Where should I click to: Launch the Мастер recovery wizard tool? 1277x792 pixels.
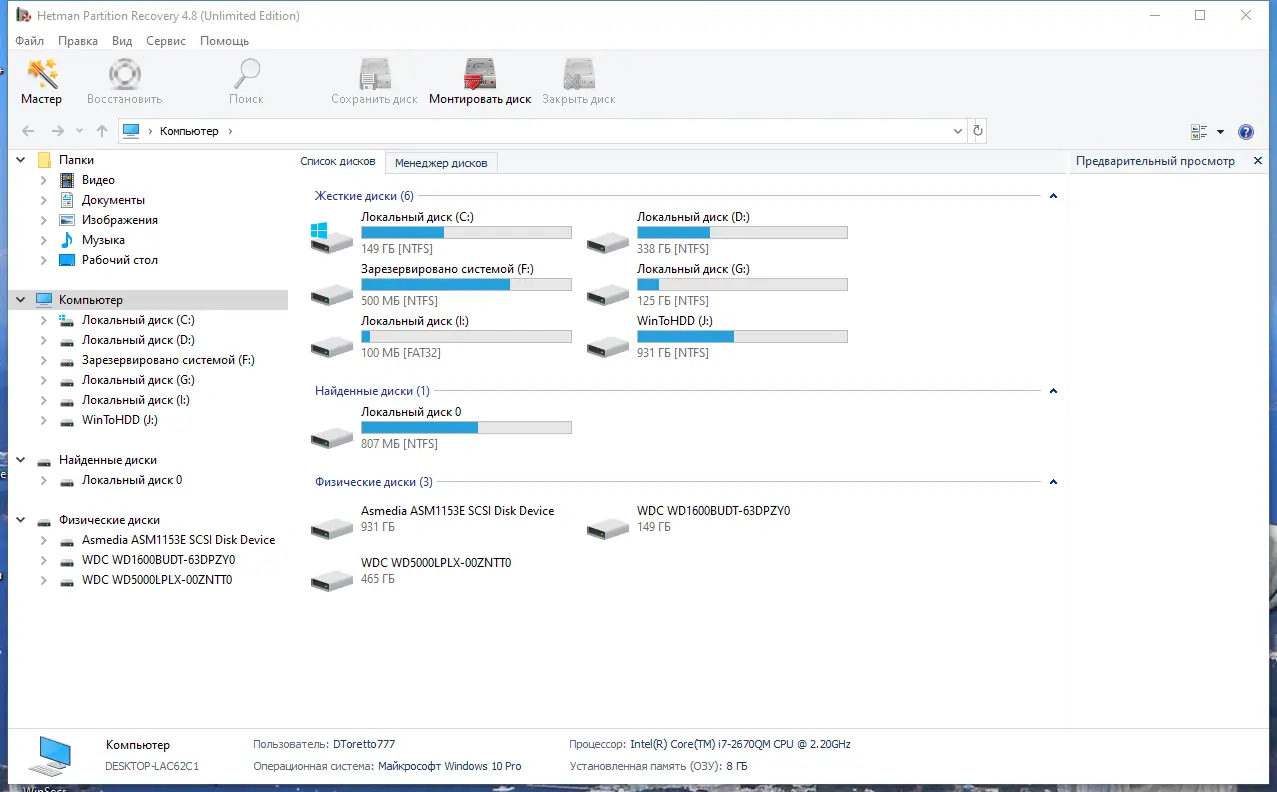pyautogui.click(x=41, y=80)
